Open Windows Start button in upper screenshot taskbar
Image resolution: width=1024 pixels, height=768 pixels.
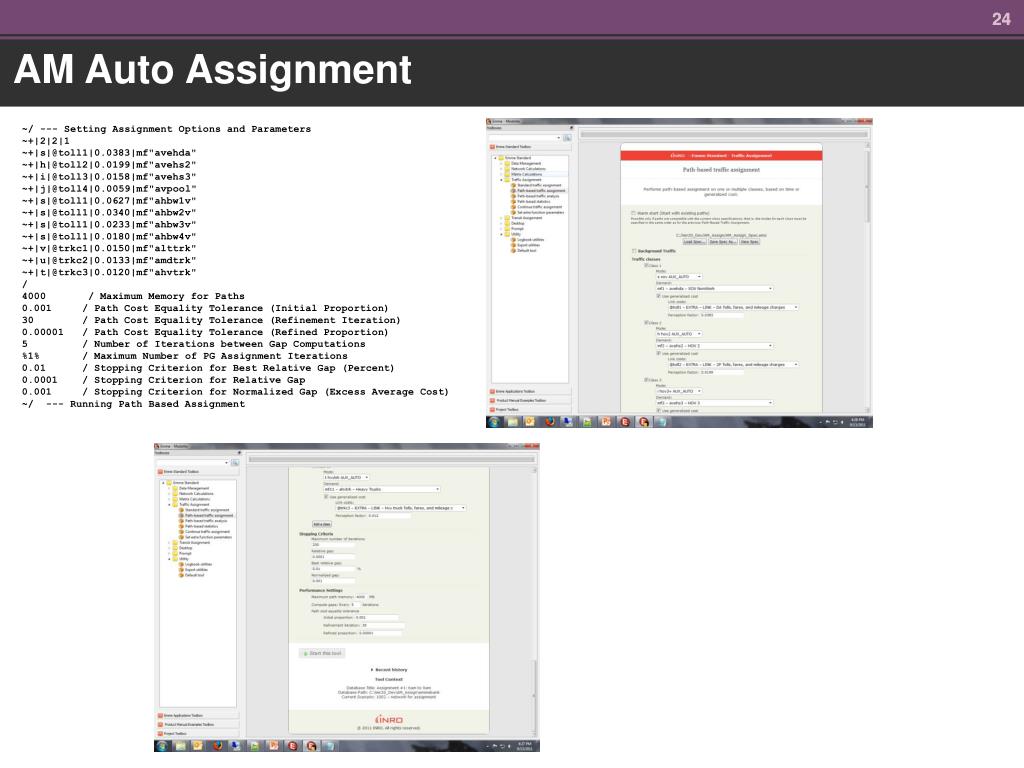[x=494, y=422]
